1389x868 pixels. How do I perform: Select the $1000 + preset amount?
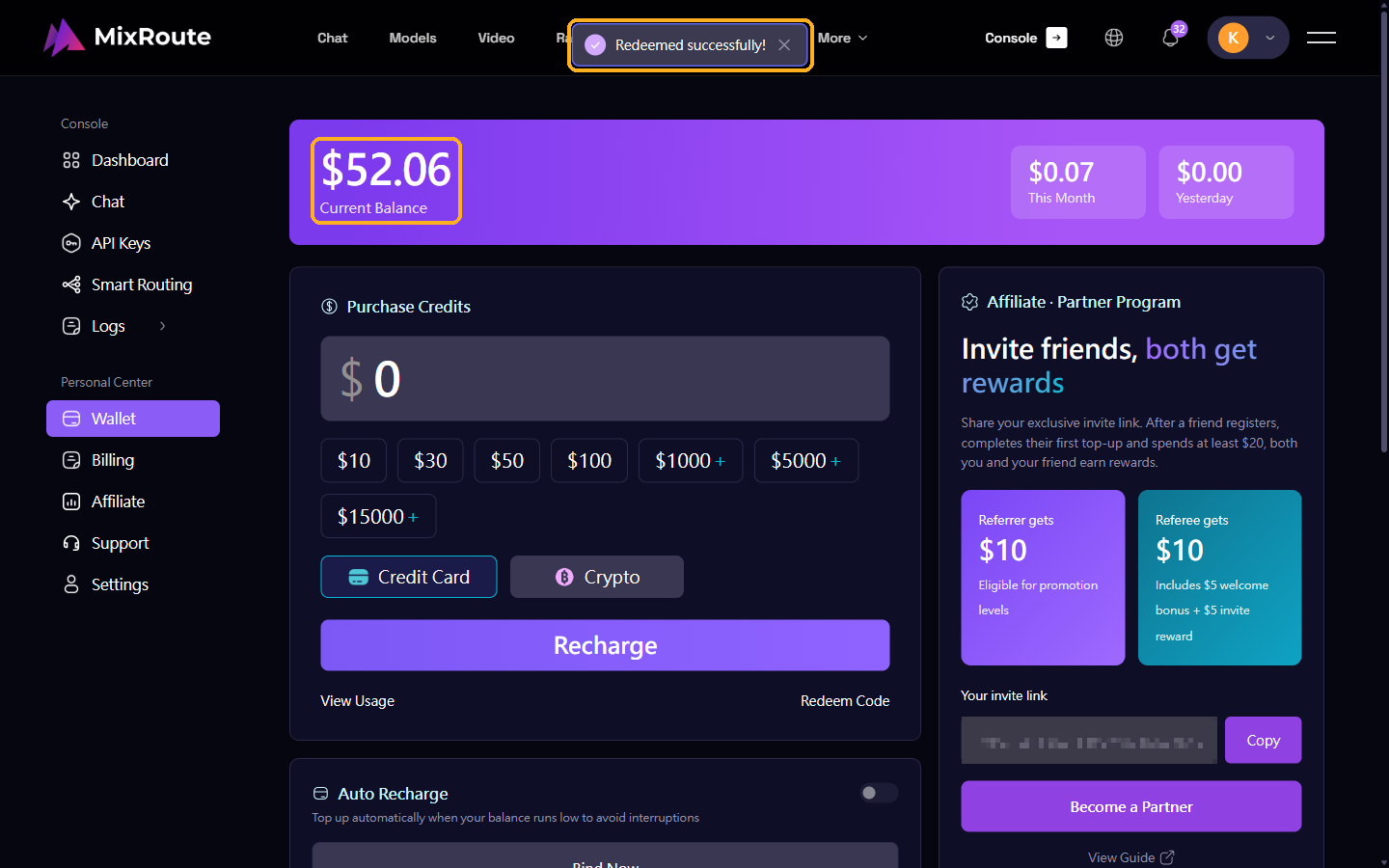tap(691, 461)
